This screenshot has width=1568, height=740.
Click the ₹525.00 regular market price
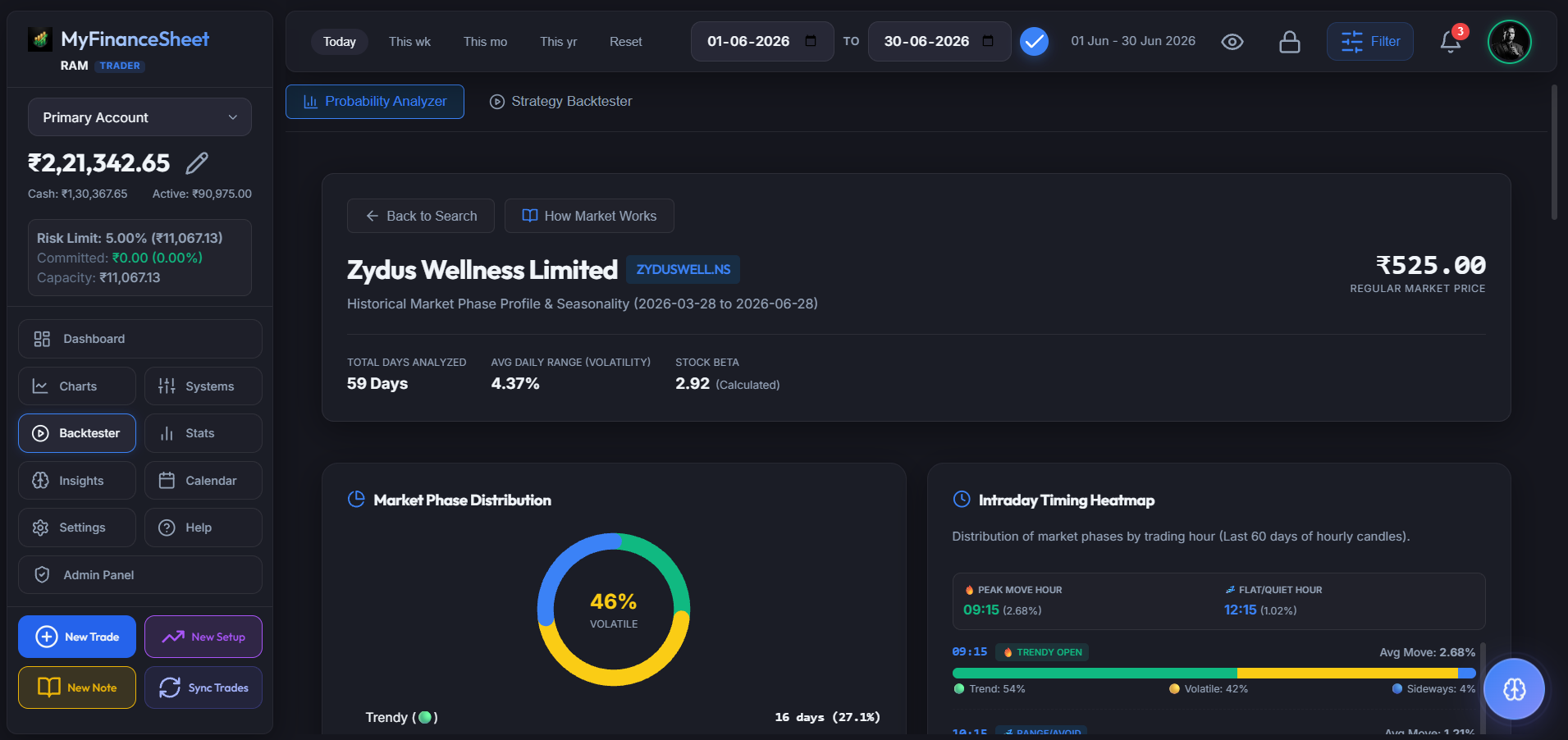(1430, 266)
